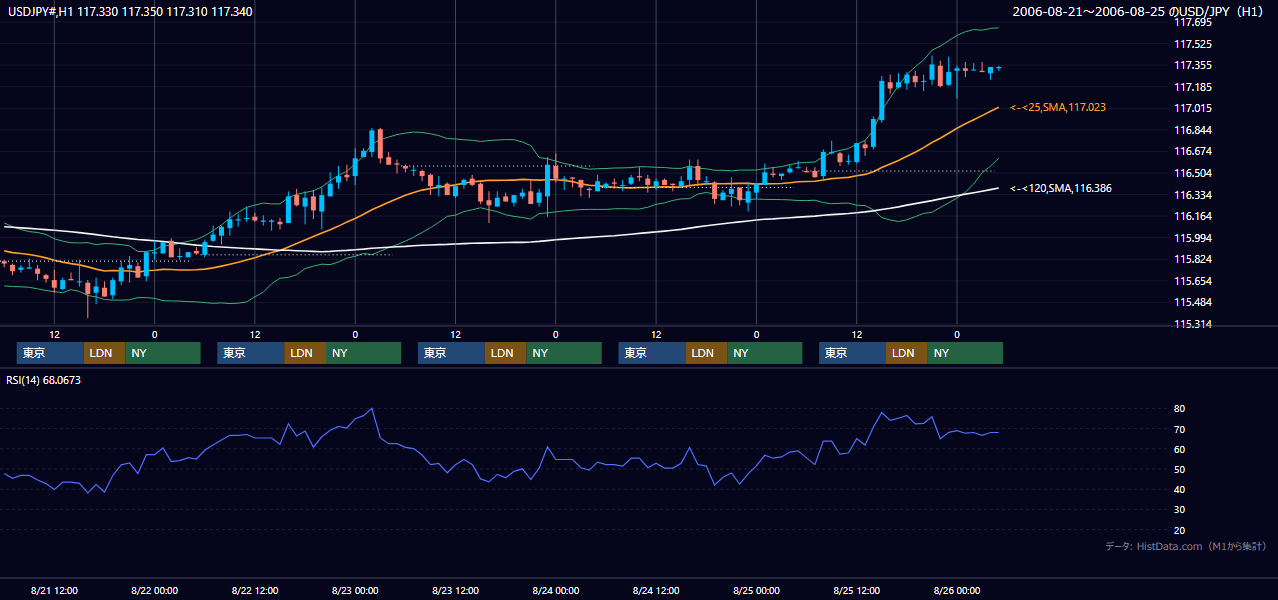Click RSI scale value 50
This screenshot has width=1278, height=600.
click(x=1179, y=470)
